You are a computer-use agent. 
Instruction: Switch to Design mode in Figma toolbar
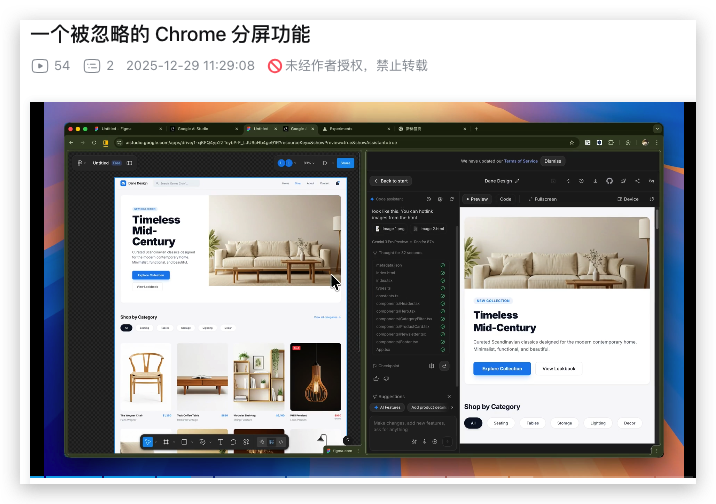click(x=272, y=442)
